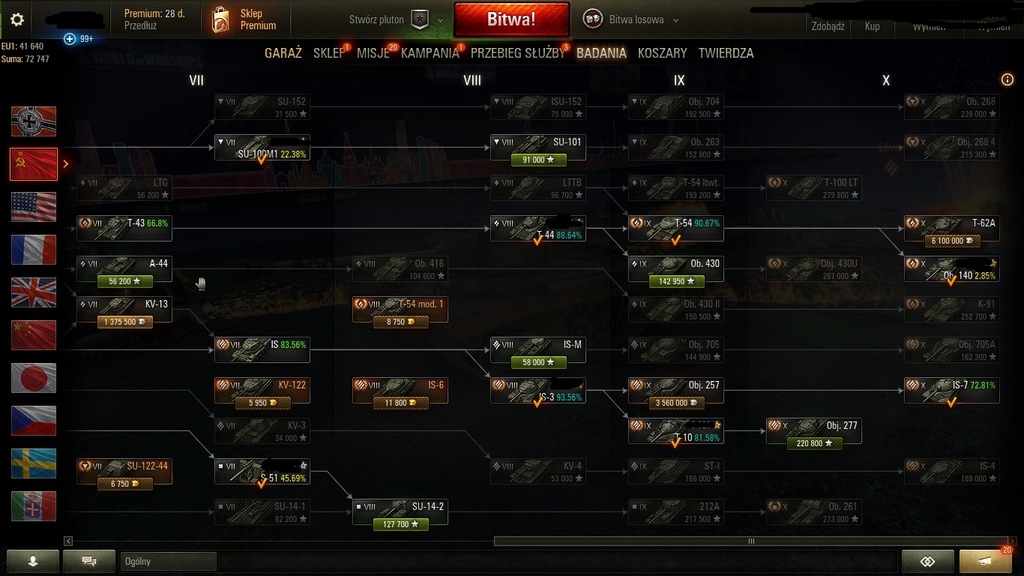Select the Japanese nation flag
This screenshot has height=576, width=1024.
coord(33,378)
